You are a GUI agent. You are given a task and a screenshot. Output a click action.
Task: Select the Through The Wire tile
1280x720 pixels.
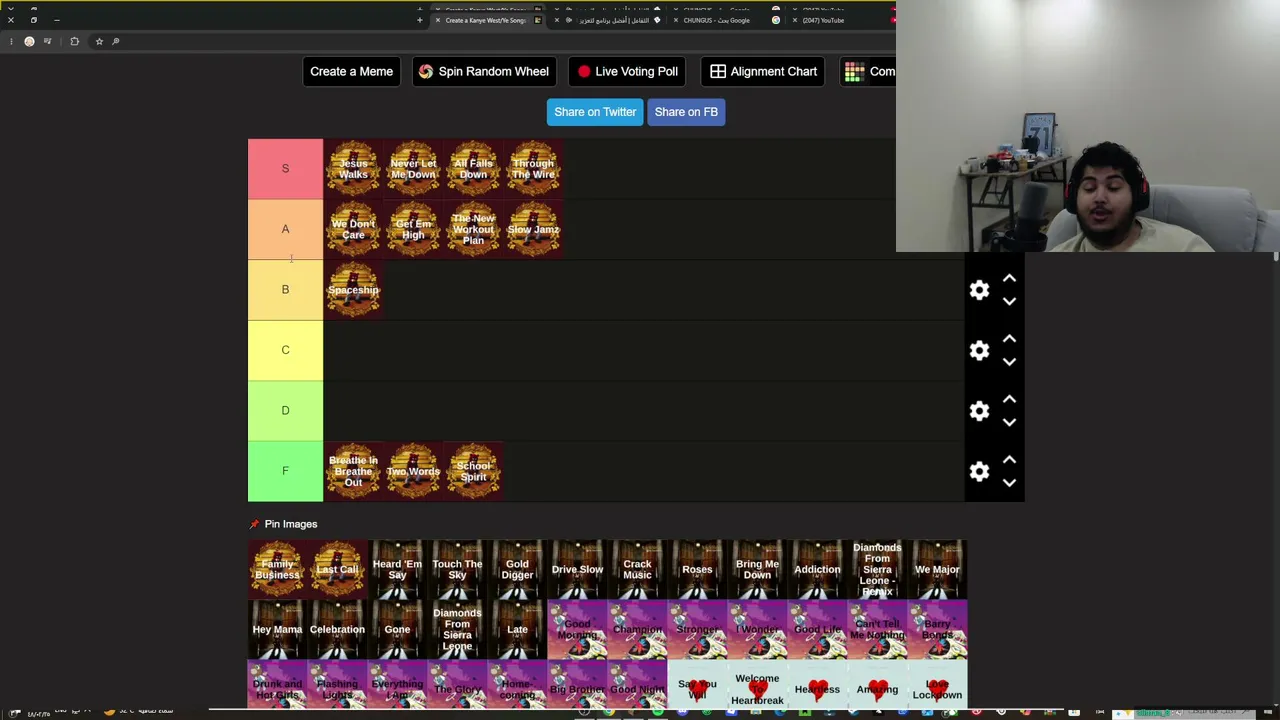[533, 169]
